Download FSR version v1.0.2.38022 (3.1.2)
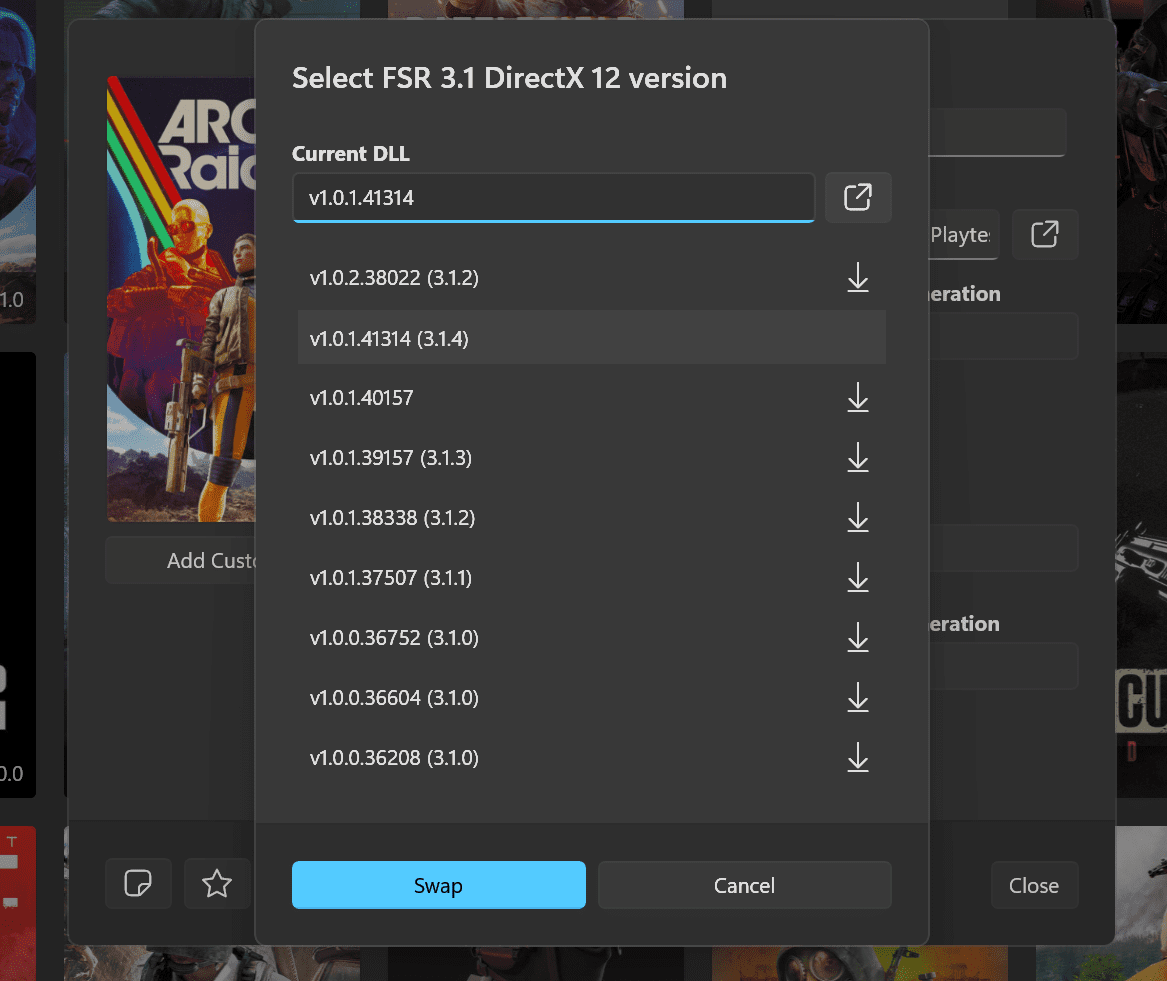 [857, 278]
